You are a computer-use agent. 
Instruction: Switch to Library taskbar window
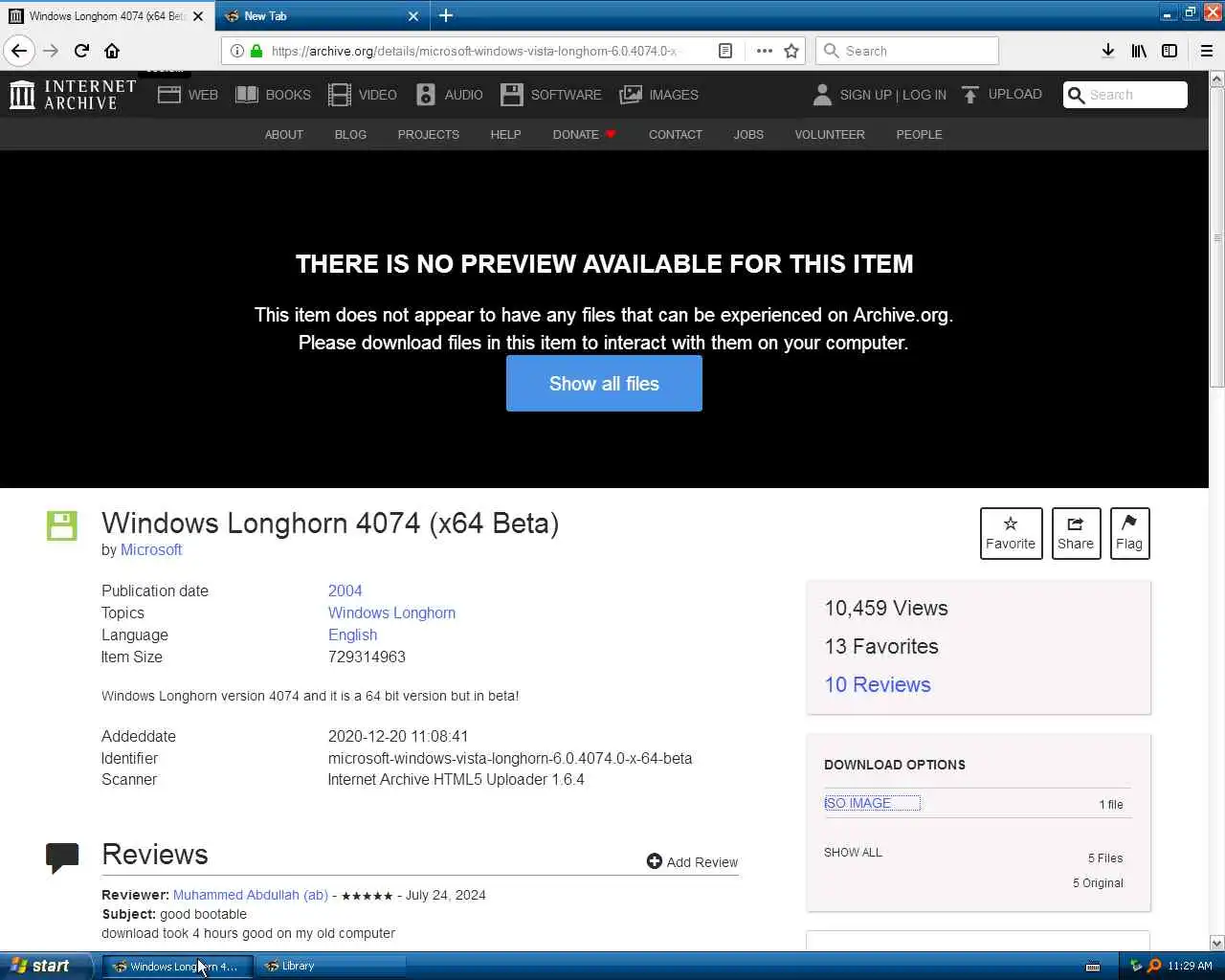pos(330,966)
